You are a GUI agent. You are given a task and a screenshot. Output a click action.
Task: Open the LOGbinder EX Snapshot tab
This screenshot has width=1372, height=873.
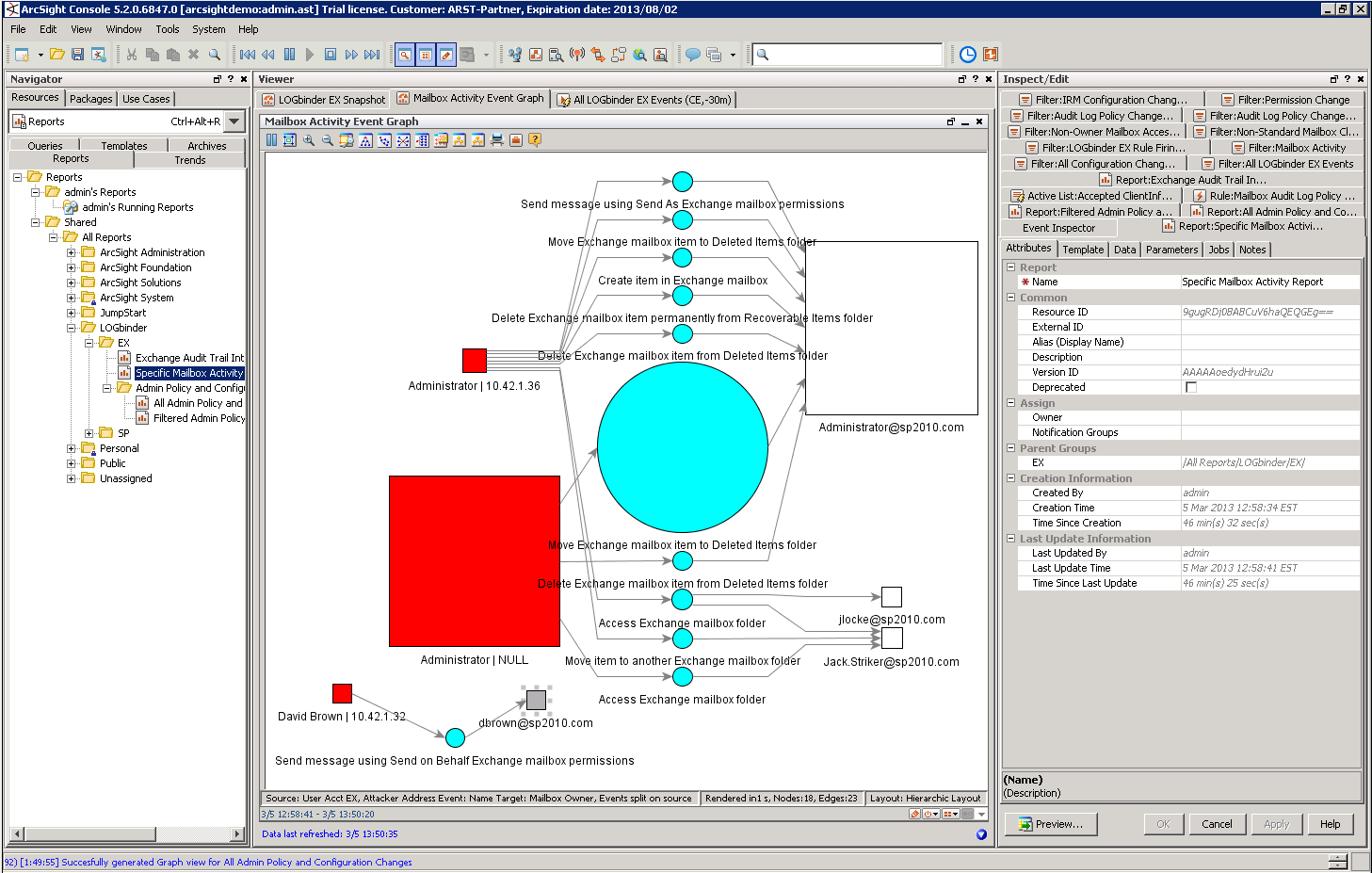pos(324,99)
